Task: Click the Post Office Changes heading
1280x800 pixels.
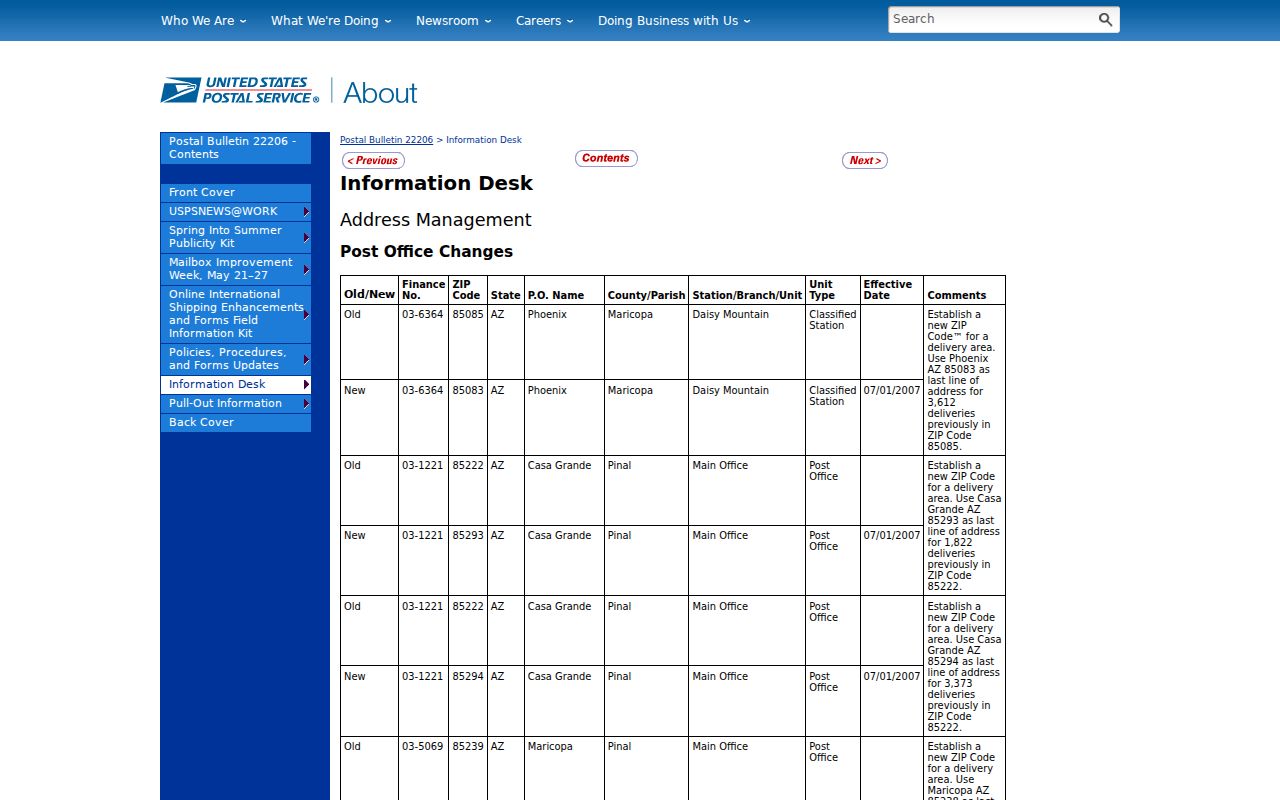Action: coord(426,251)
